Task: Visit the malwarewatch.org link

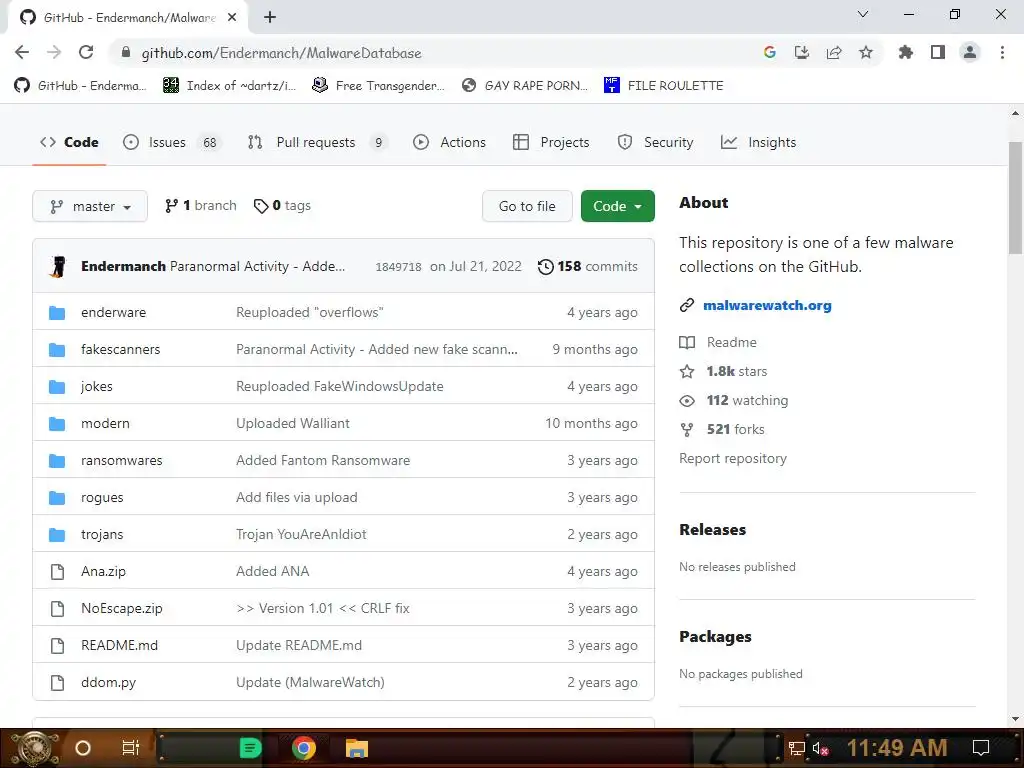Action: pyautogui.click(x=767, y=305)
